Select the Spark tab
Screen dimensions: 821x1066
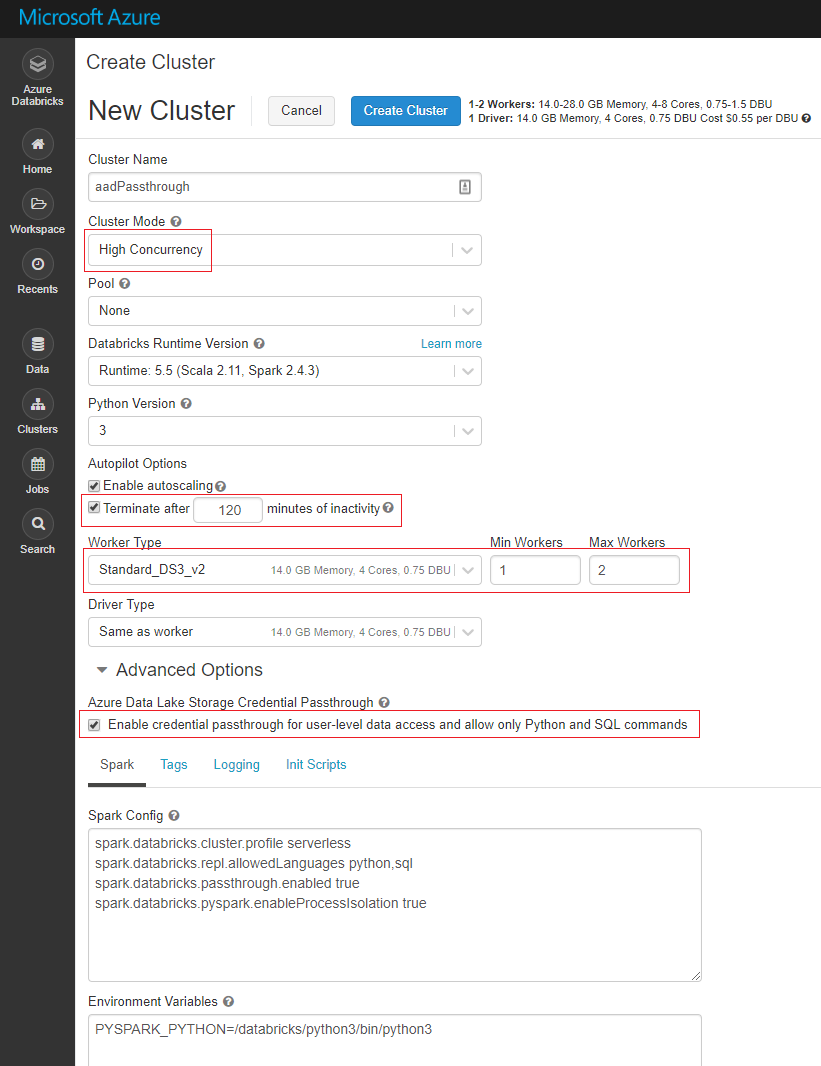[117, 765]
